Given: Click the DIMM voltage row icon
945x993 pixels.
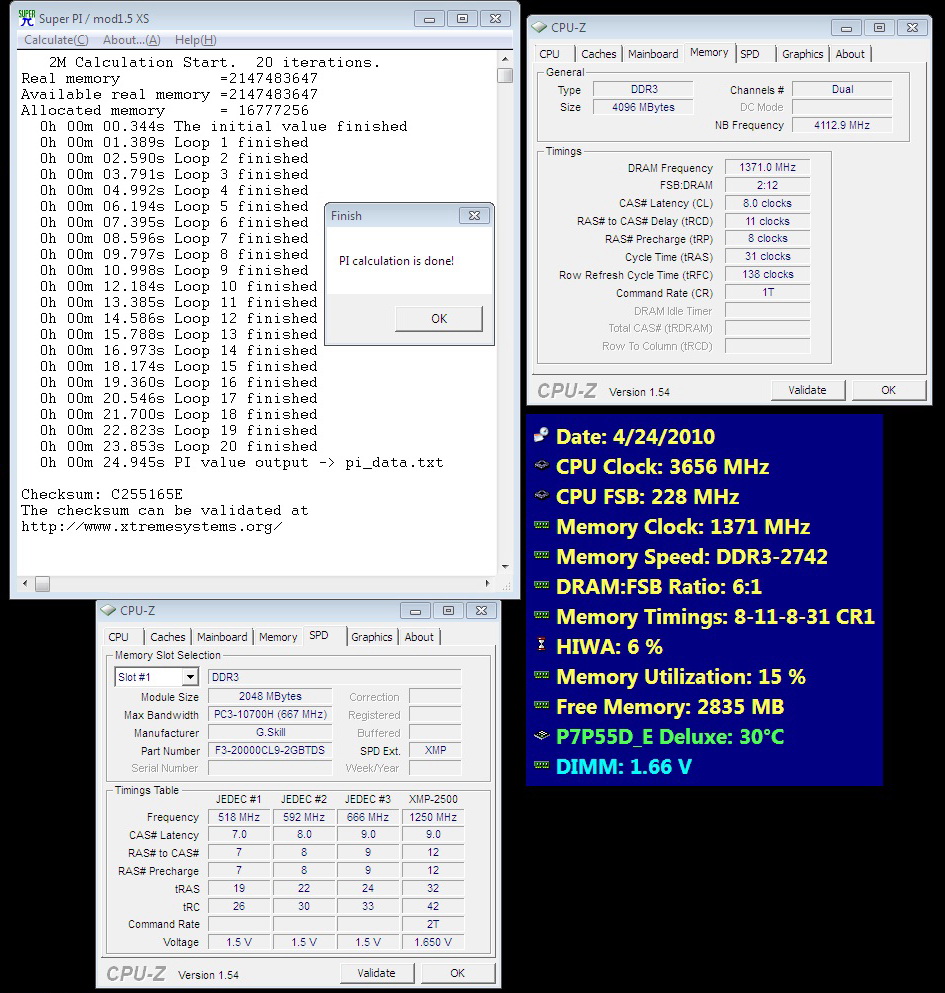Looking at the screenshot, I should pyautogui.click(x=541, y=765).
